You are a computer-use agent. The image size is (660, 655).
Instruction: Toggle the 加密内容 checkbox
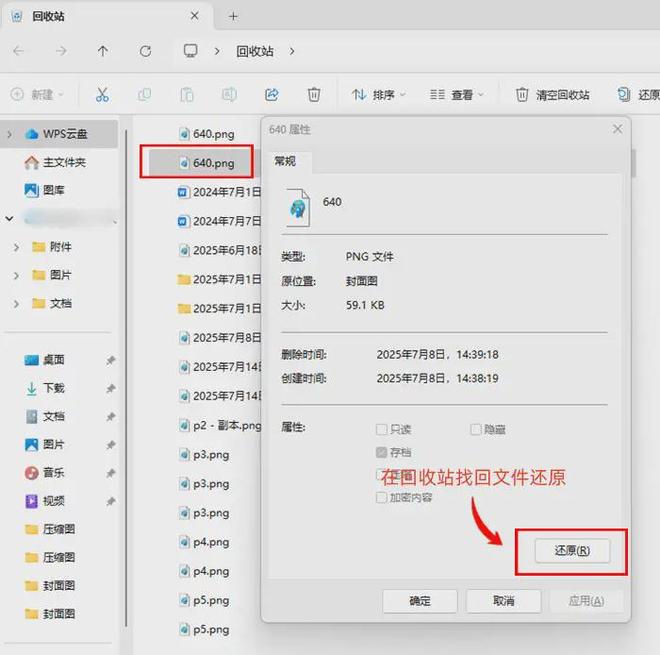(x=381, y=498)
